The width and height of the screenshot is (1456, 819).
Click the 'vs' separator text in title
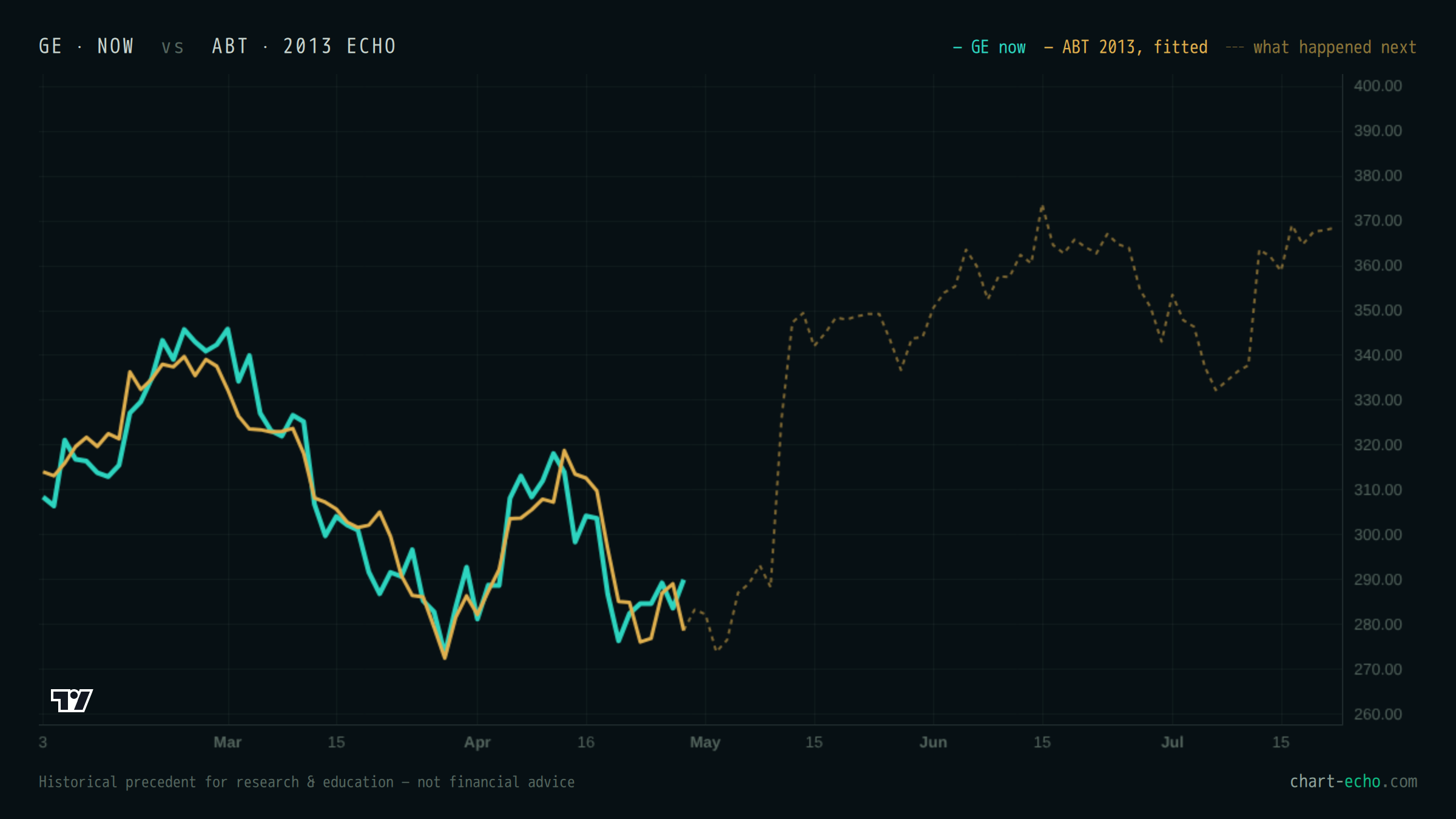pyautogui.click(x=172, y=47)
